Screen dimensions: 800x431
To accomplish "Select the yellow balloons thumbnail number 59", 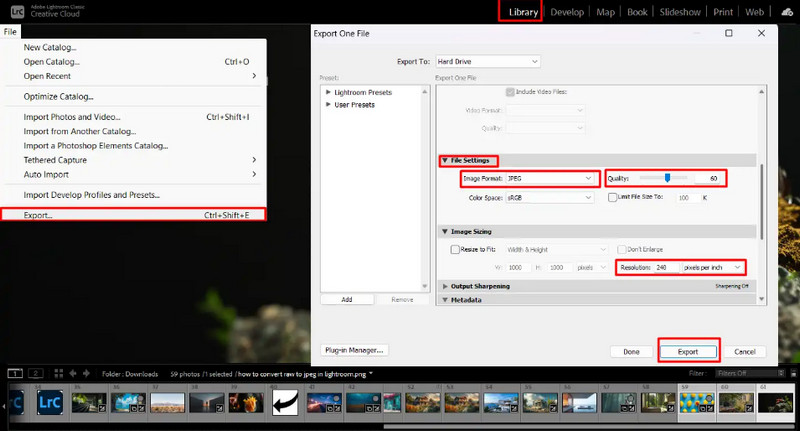I will 697,402.
